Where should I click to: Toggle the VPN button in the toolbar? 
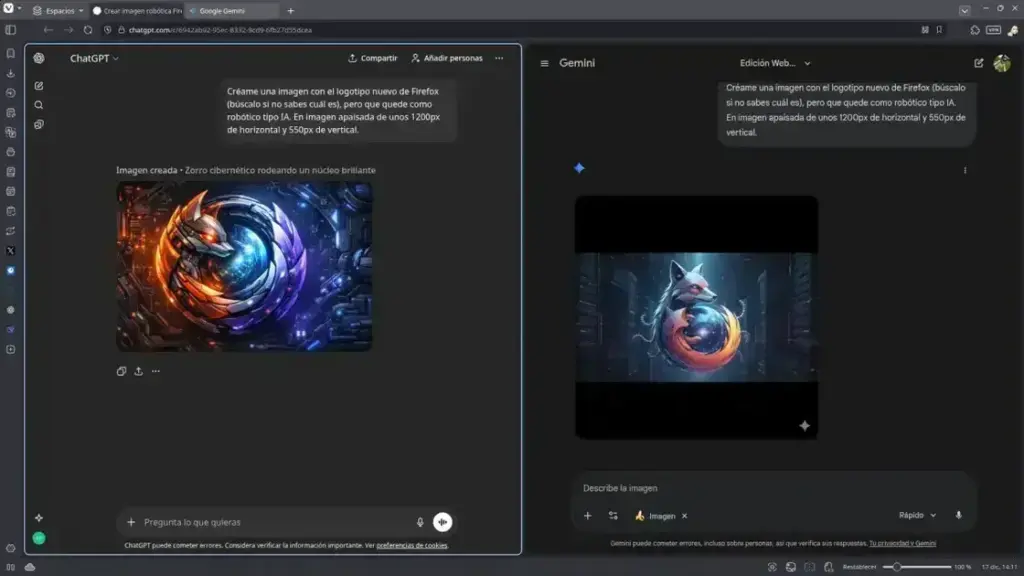click(993, 30)
